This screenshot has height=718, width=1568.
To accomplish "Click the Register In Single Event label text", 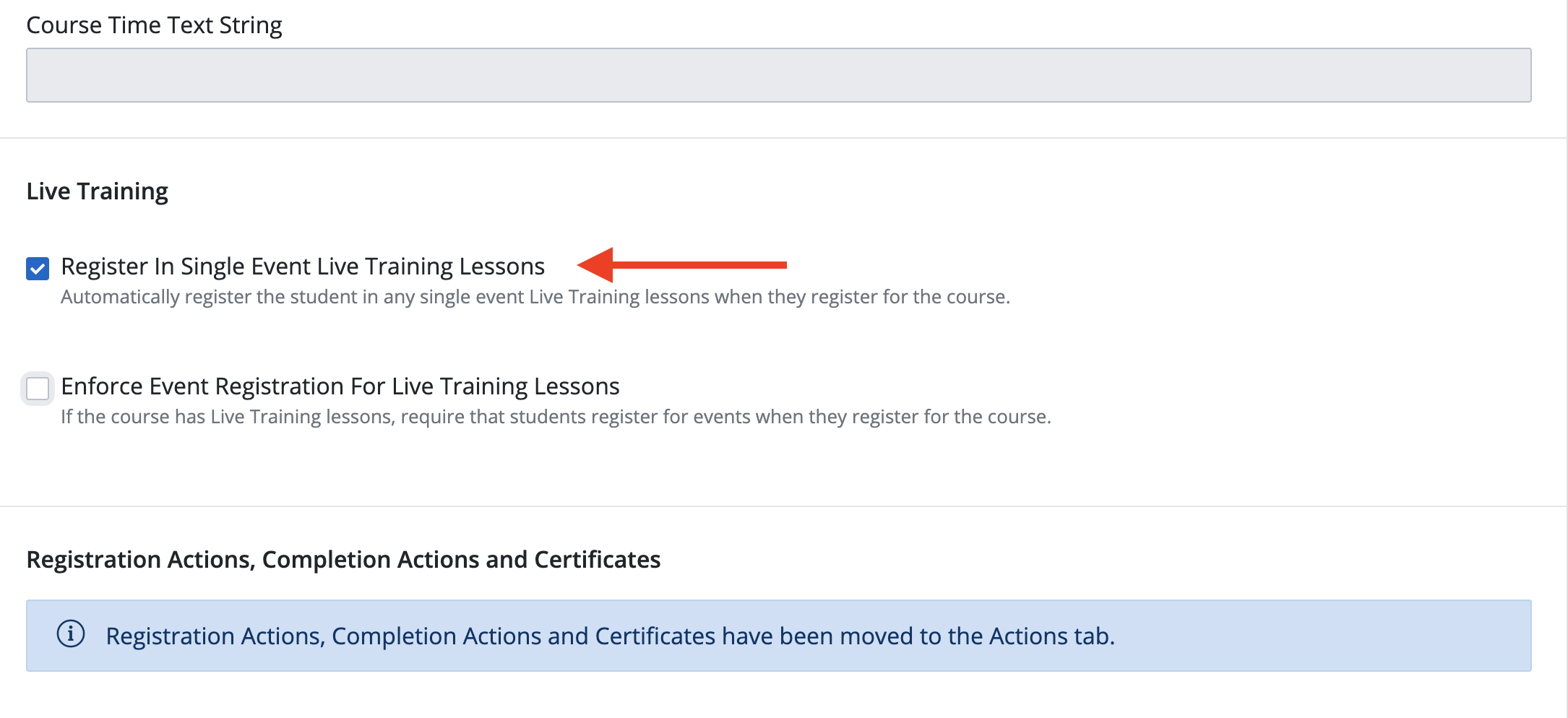I will tap(303, 267).
